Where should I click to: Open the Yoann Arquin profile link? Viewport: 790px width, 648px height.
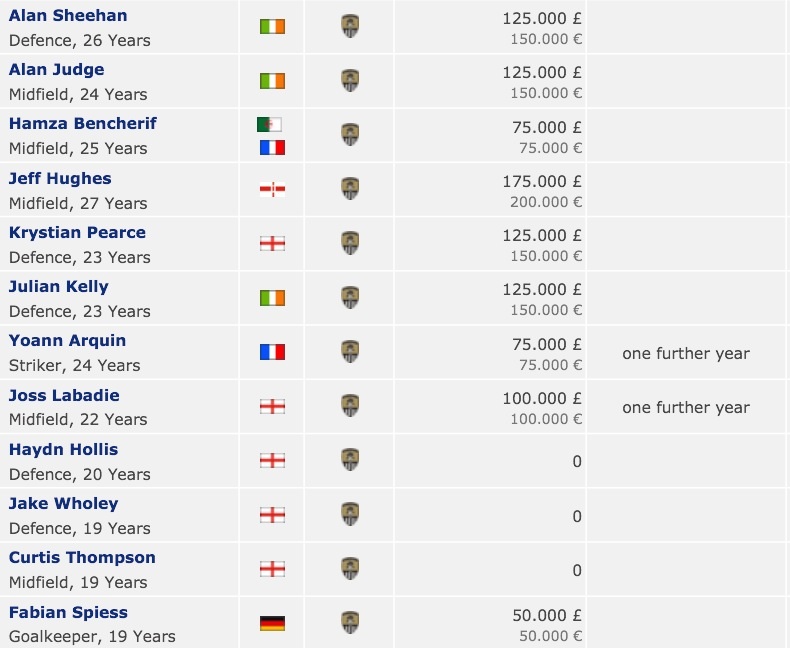[x=67, y=341]
